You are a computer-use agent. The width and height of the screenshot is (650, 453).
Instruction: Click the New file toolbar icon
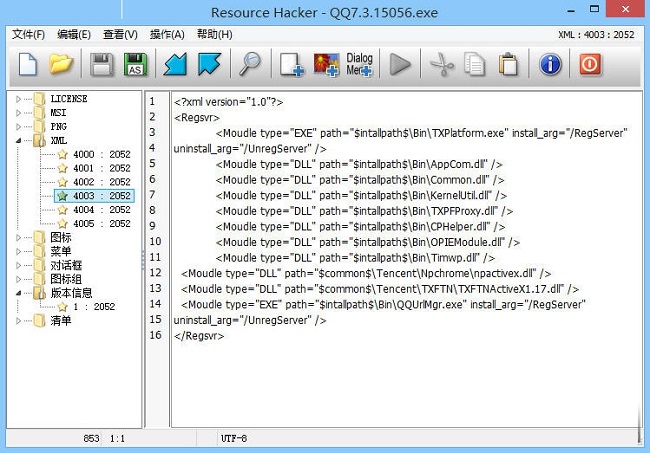tap(28, 65)
